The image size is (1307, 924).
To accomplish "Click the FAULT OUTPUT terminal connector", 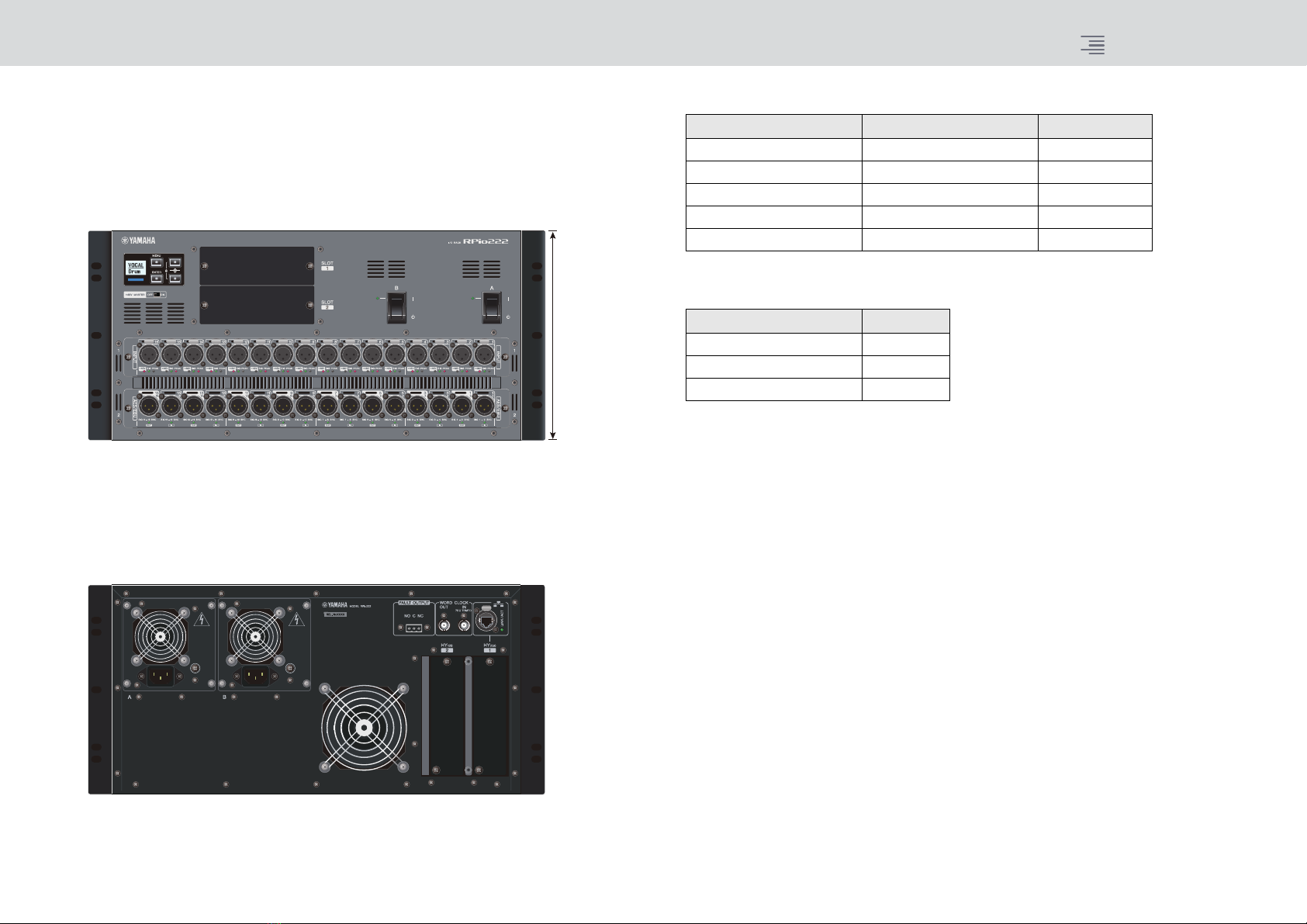I will tap(414, 628).
